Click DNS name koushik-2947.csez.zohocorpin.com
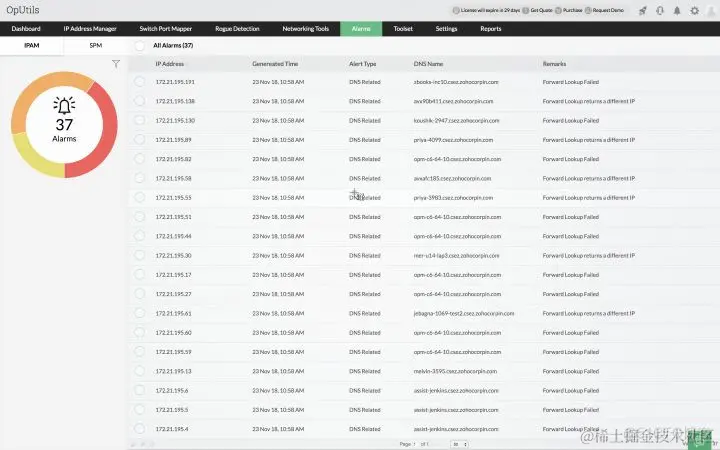 [456, 120]
